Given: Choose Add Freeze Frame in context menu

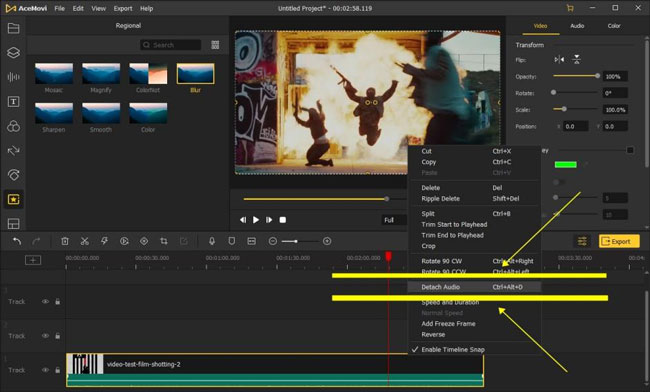Looking at the screenshot, I should coord(474,324).
